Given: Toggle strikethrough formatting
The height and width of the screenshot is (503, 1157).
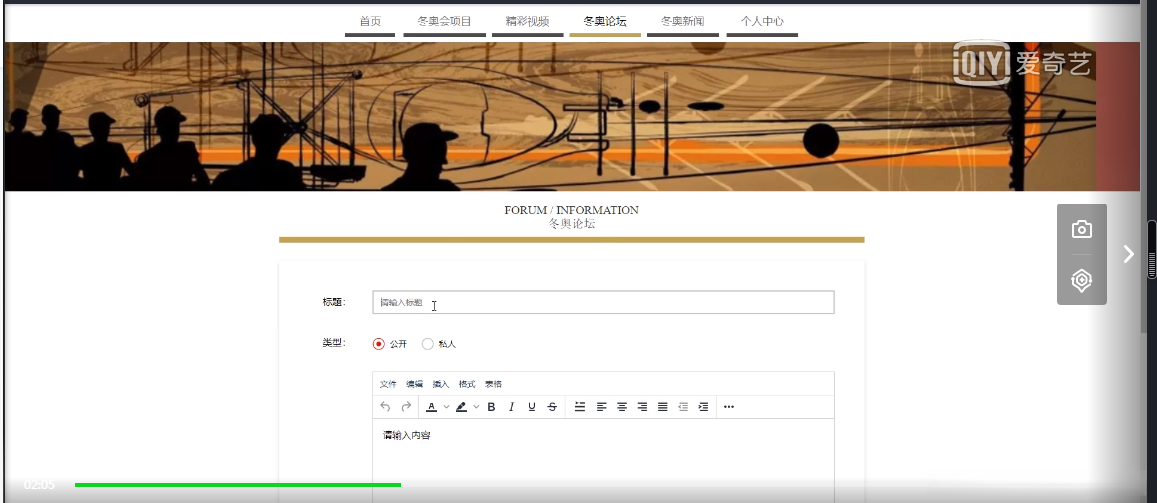Looking at the screenshot, I should point(552,407).
